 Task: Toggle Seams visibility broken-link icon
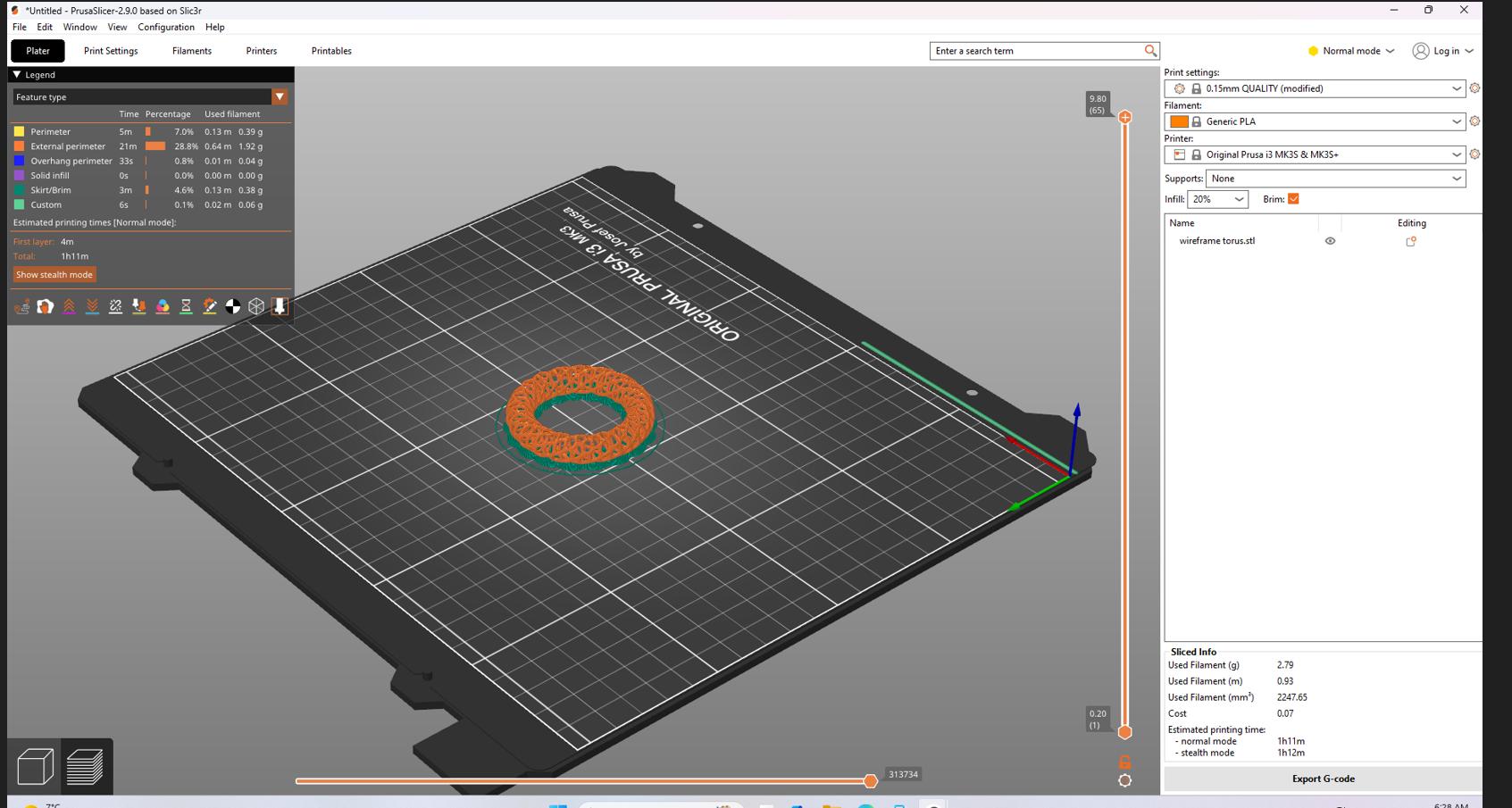[x=115, y=306]
